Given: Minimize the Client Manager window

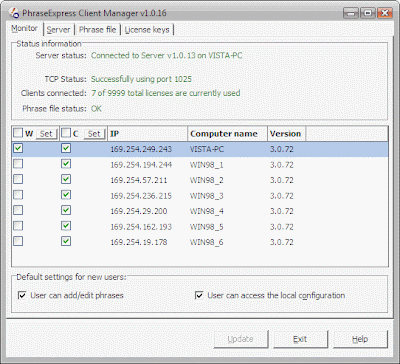Looking at the screenshot, I should [351, 13].
